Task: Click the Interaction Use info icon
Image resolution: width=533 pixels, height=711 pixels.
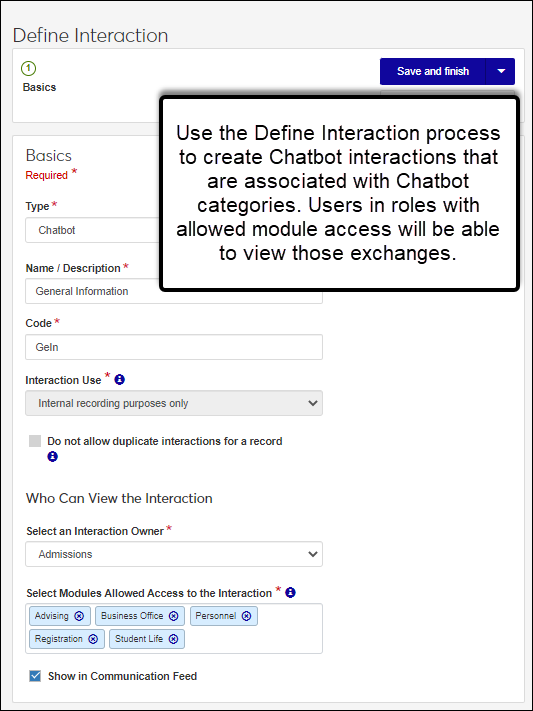Action: (119, 380)
